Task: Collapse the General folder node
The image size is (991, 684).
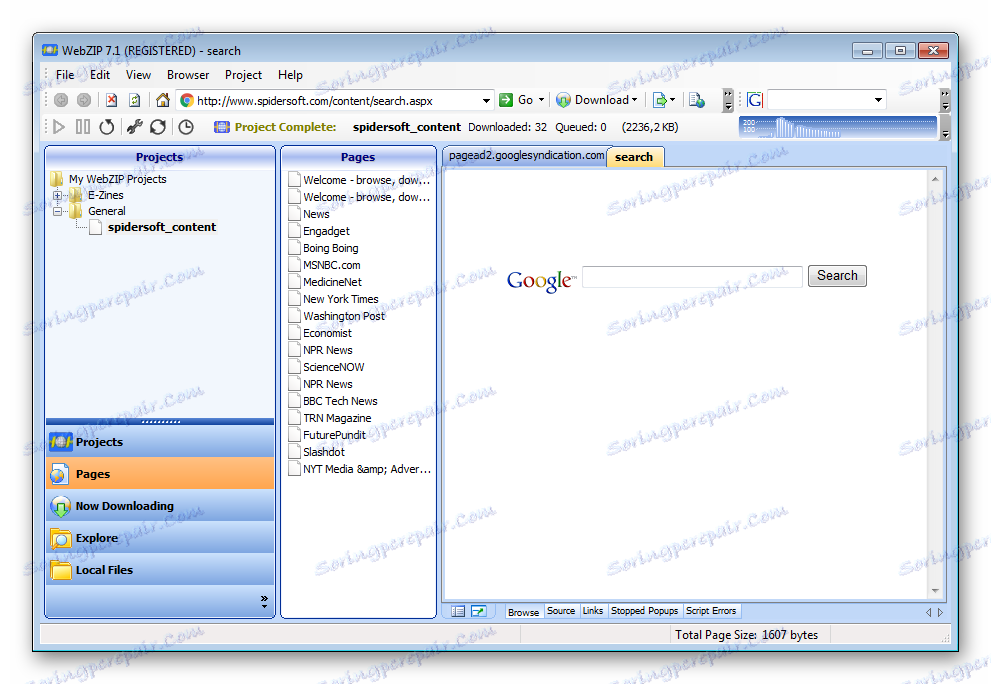Action: pyautogui.click(x=58, y=211)
